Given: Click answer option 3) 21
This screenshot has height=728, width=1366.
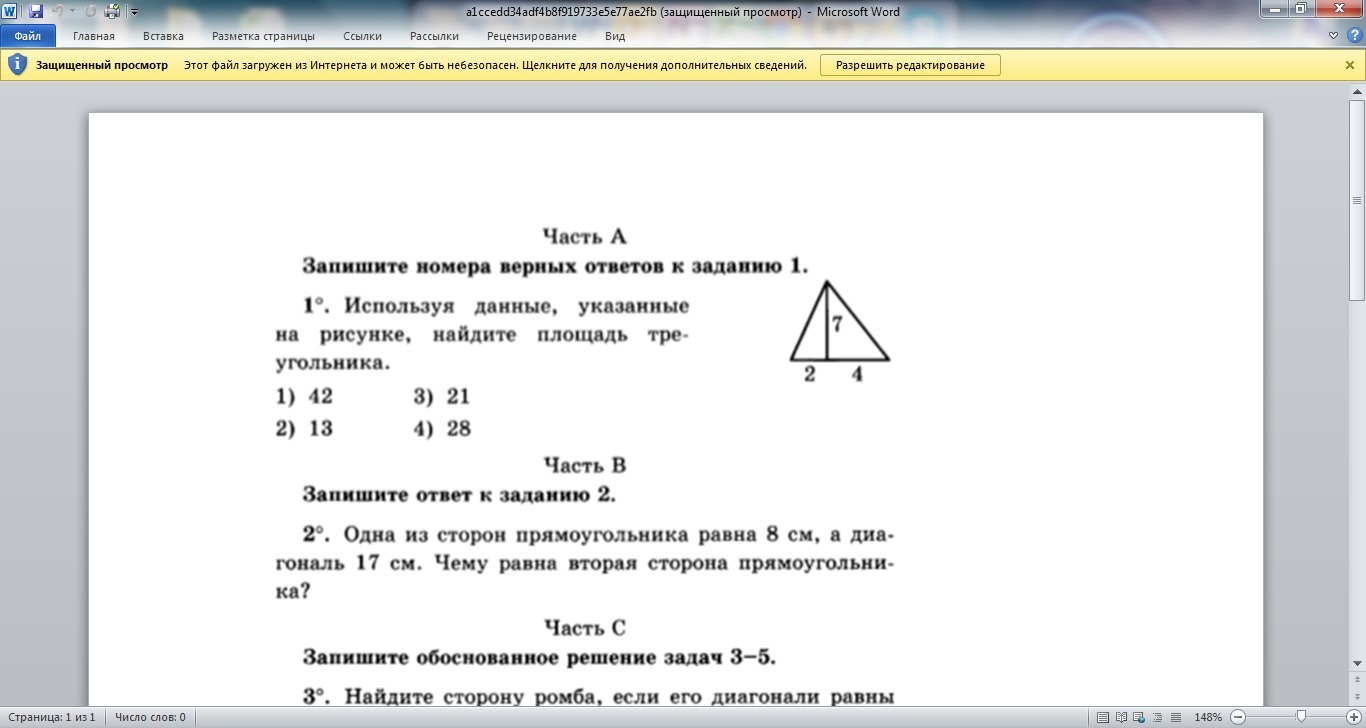Looking at the screenshot, I should point(441,396).
